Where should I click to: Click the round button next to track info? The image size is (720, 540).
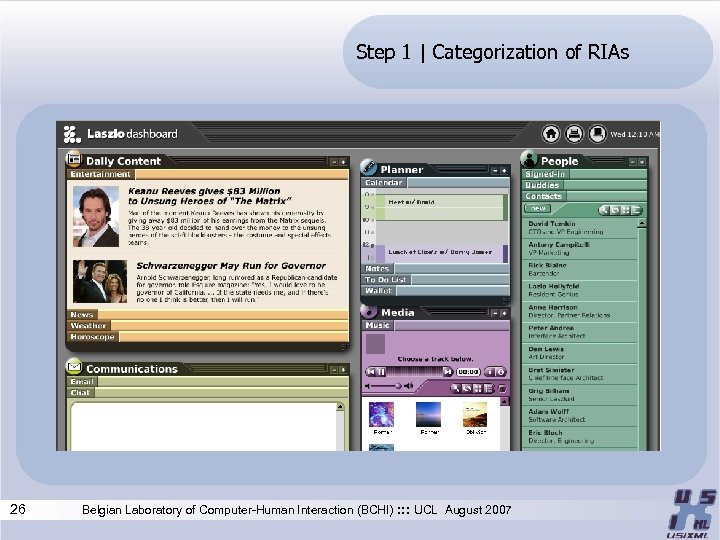coord(501,372)
